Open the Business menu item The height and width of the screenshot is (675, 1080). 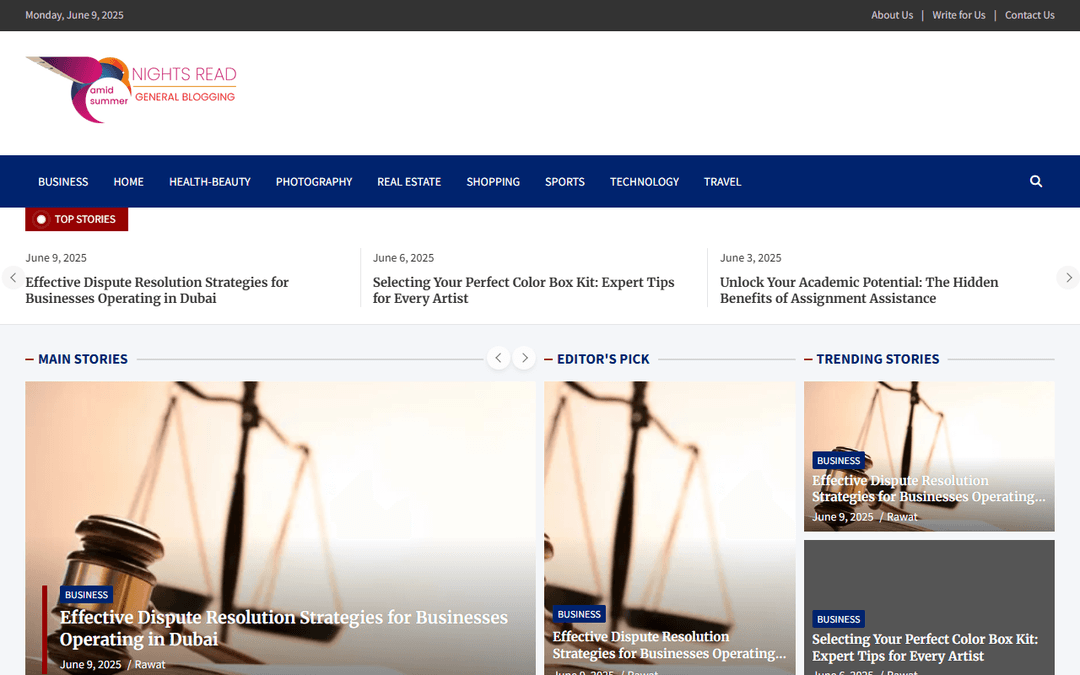point(63,182)
